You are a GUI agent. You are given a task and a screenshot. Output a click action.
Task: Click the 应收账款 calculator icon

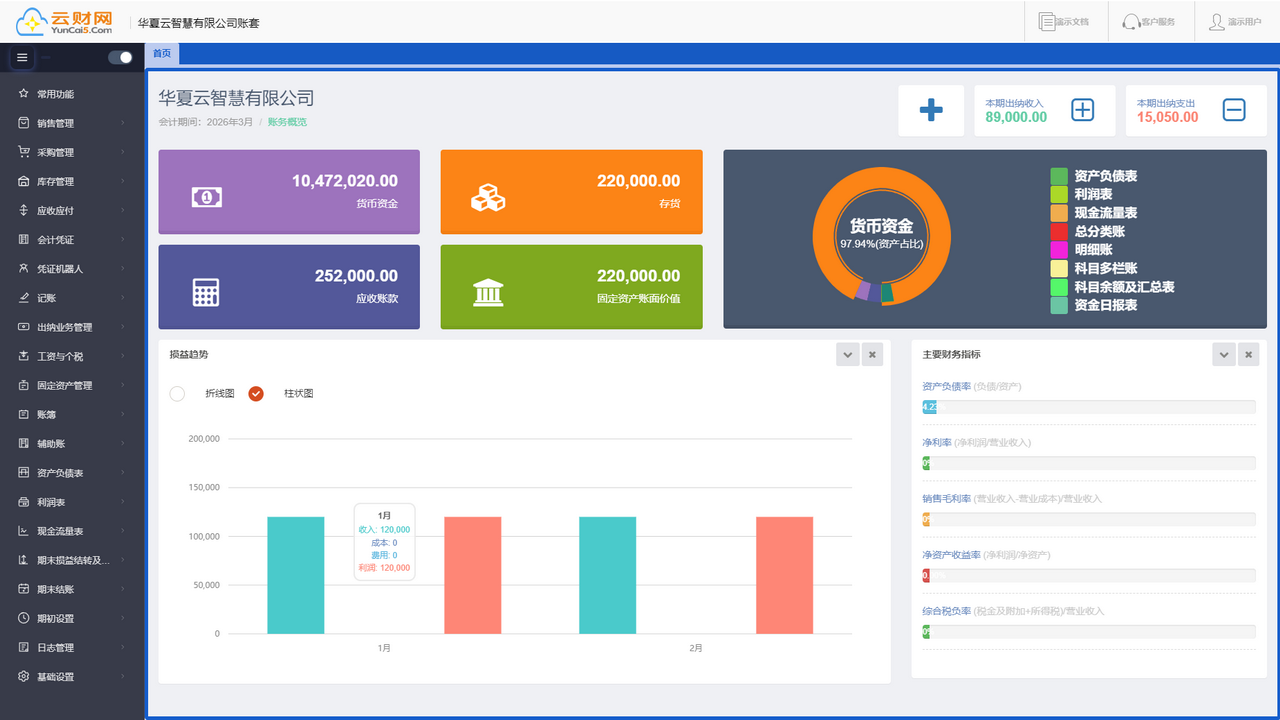206,292
